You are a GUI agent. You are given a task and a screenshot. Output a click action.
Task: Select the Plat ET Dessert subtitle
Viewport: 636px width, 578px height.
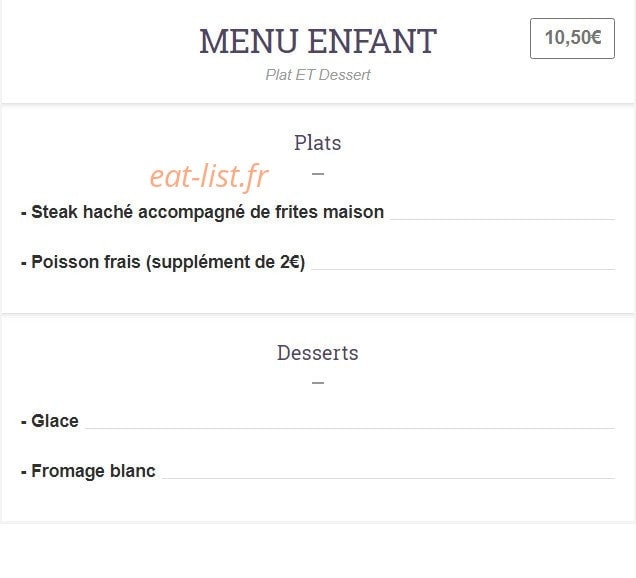coord(318,75)
